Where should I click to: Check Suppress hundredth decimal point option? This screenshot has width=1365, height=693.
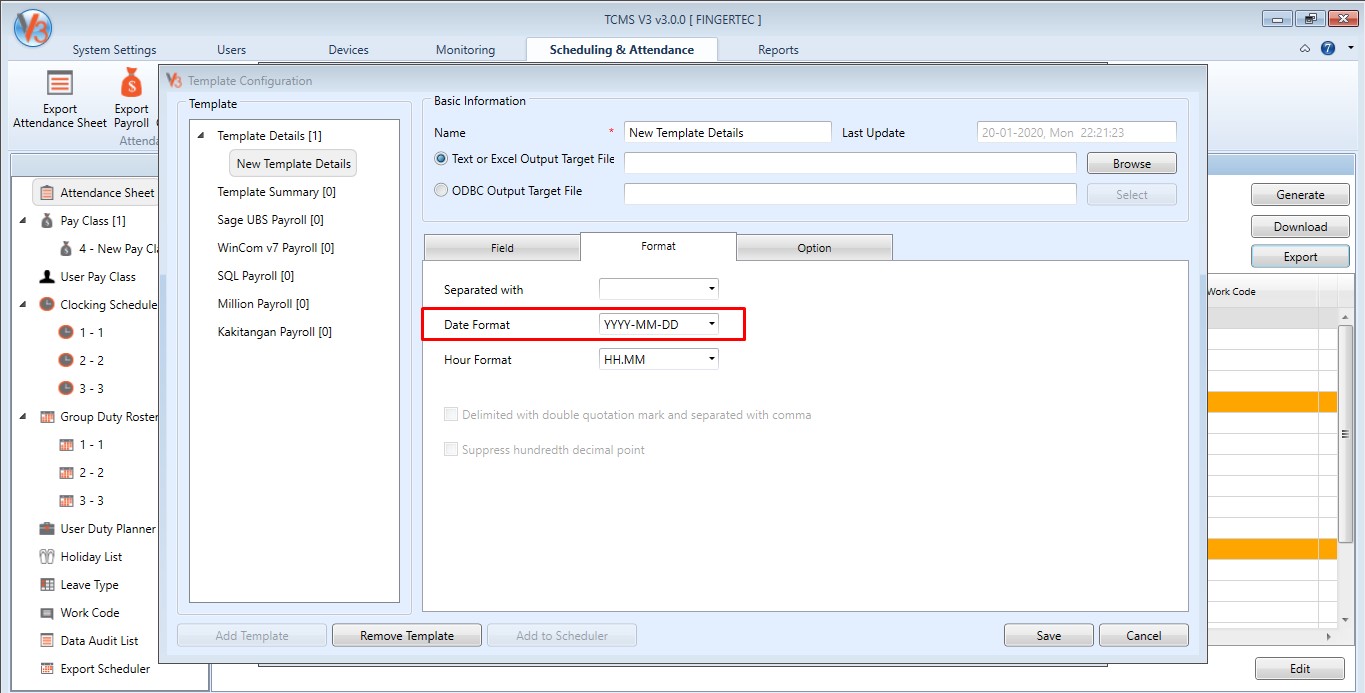tap(451, 449)
